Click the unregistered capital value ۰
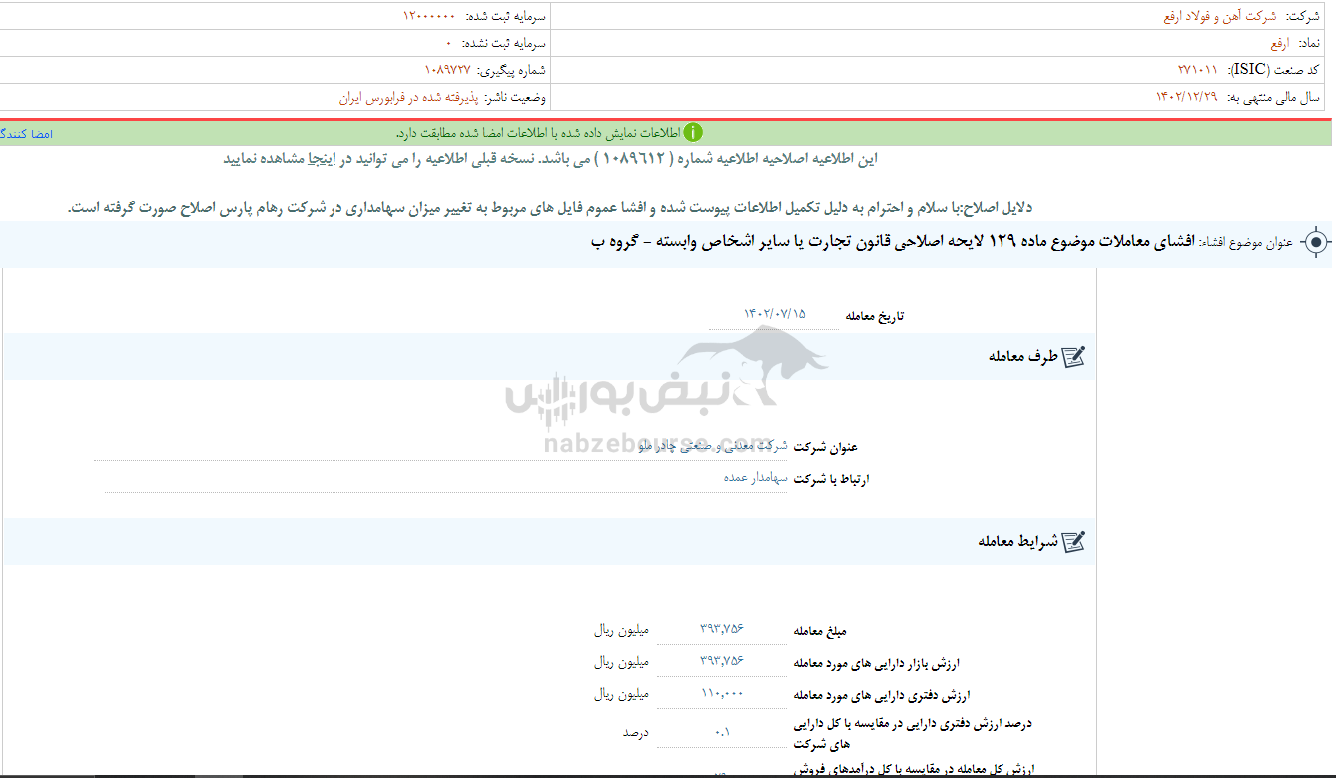Image resolution: width=1336 pixels, height=778 pixels. coord(449,43)
